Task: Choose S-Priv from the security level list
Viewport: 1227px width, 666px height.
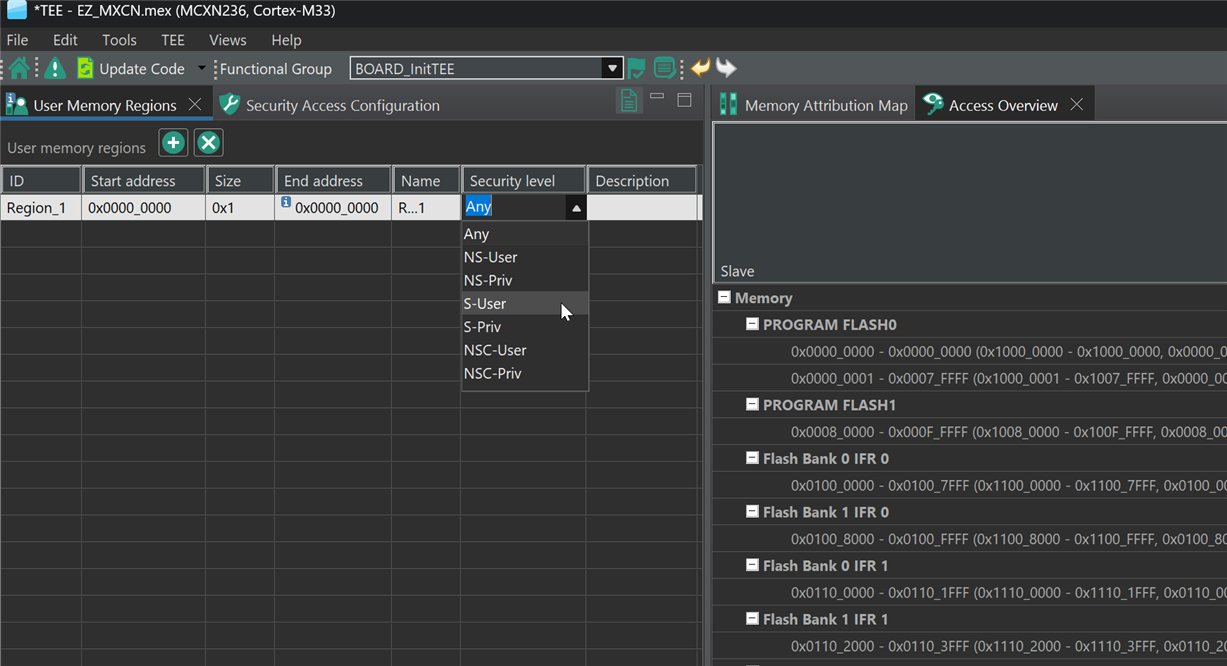Action: 525,327
